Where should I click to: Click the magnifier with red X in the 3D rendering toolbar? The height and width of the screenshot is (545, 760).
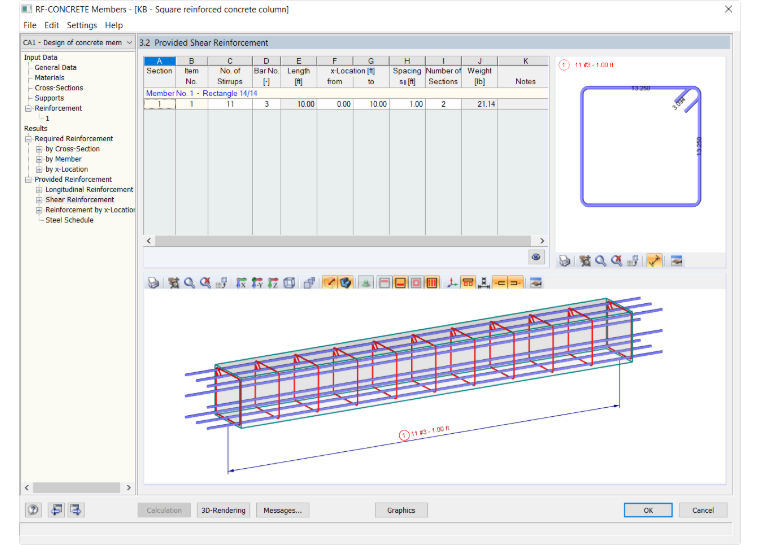click(x=206, y=283)
